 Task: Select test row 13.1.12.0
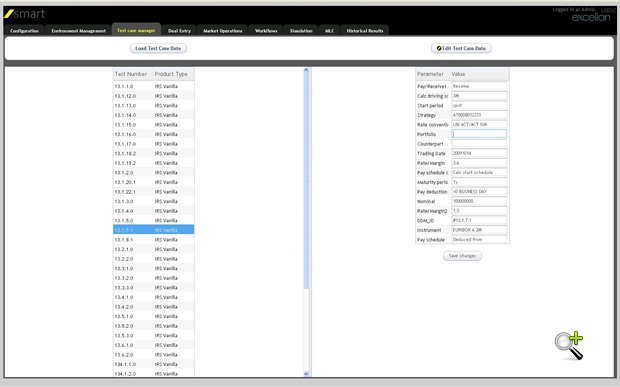[153, 96]
